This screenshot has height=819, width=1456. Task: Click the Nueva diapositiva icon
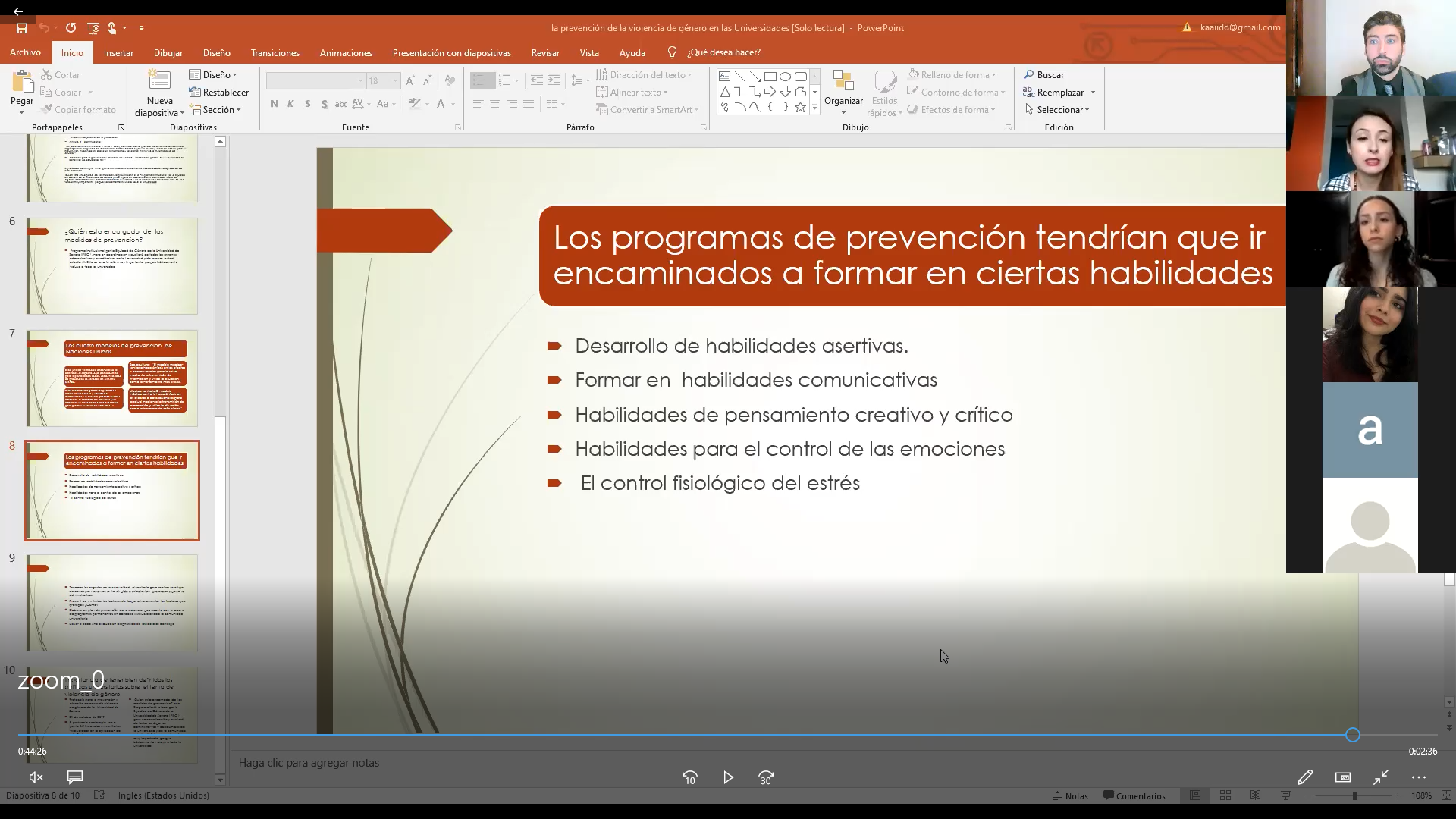[x=159, y=80]
